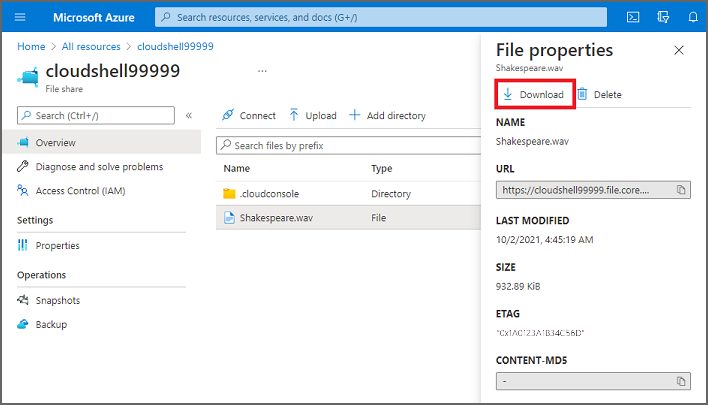
Task: Open the .cloudconsole directory row
Action: pyautogui.click(x=349, y=194)
